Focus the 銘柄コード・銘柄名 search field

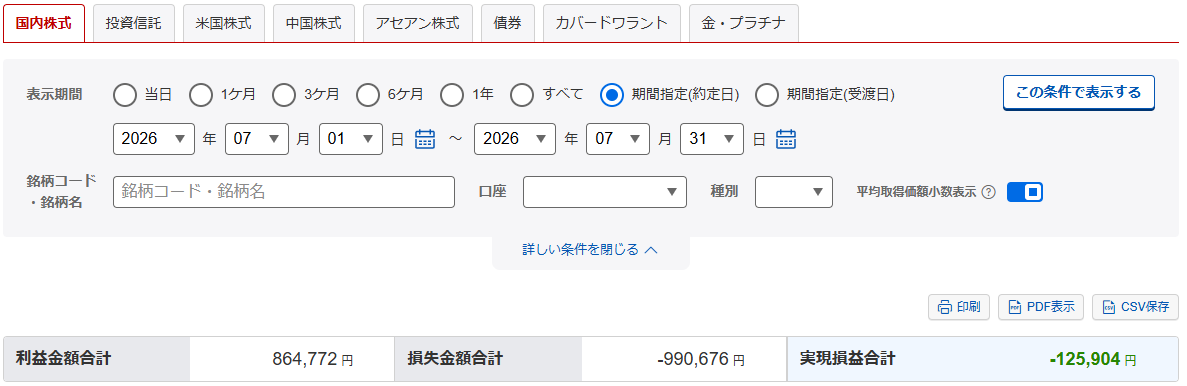(284, 192)
